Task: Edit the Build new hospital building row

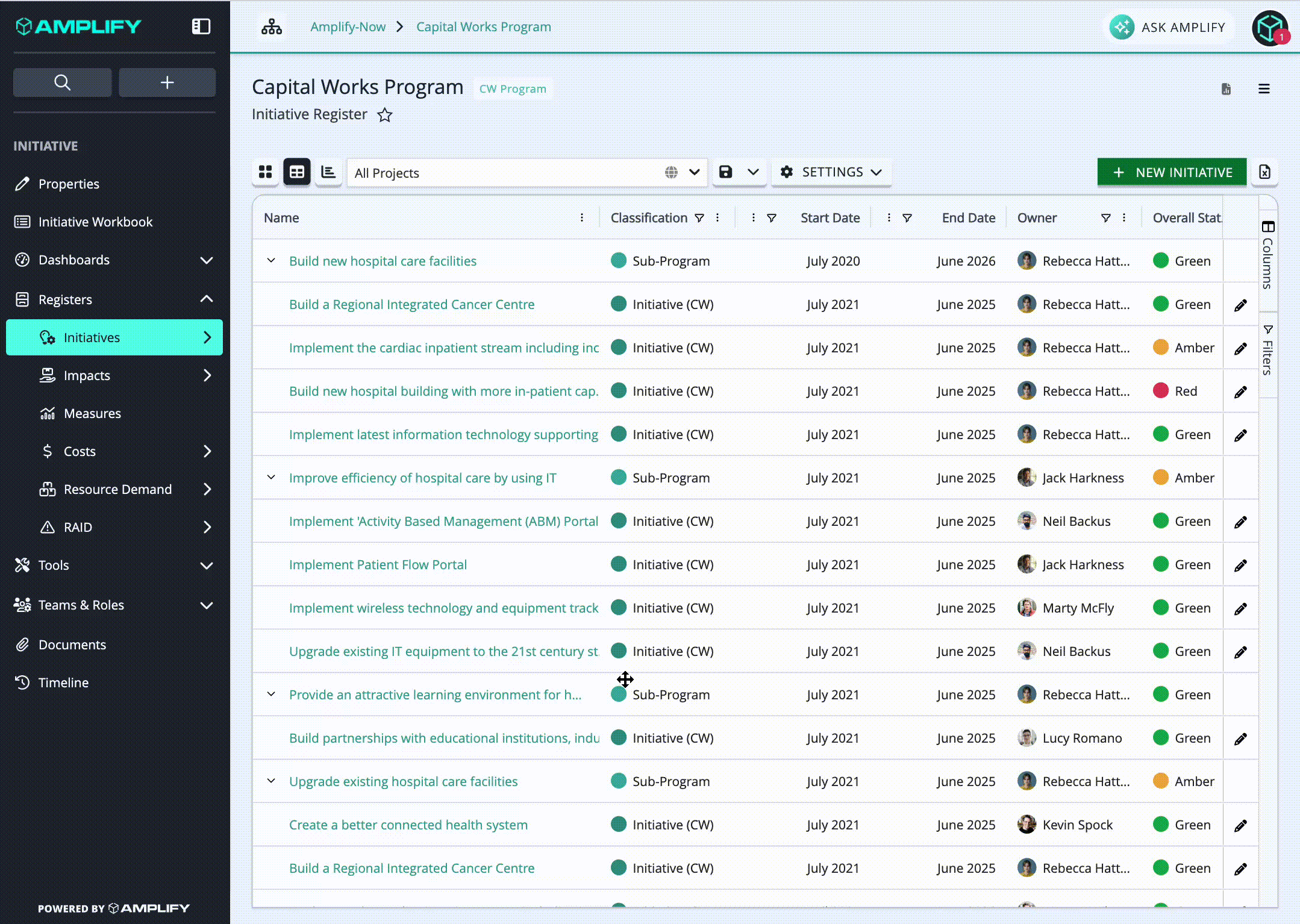Action: click(x=1240, y=392)
